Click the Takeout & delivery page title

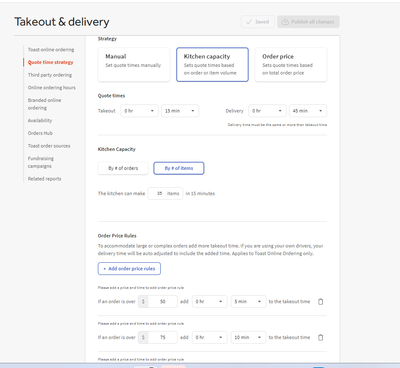pyautogui.click(x=62, y=22)
